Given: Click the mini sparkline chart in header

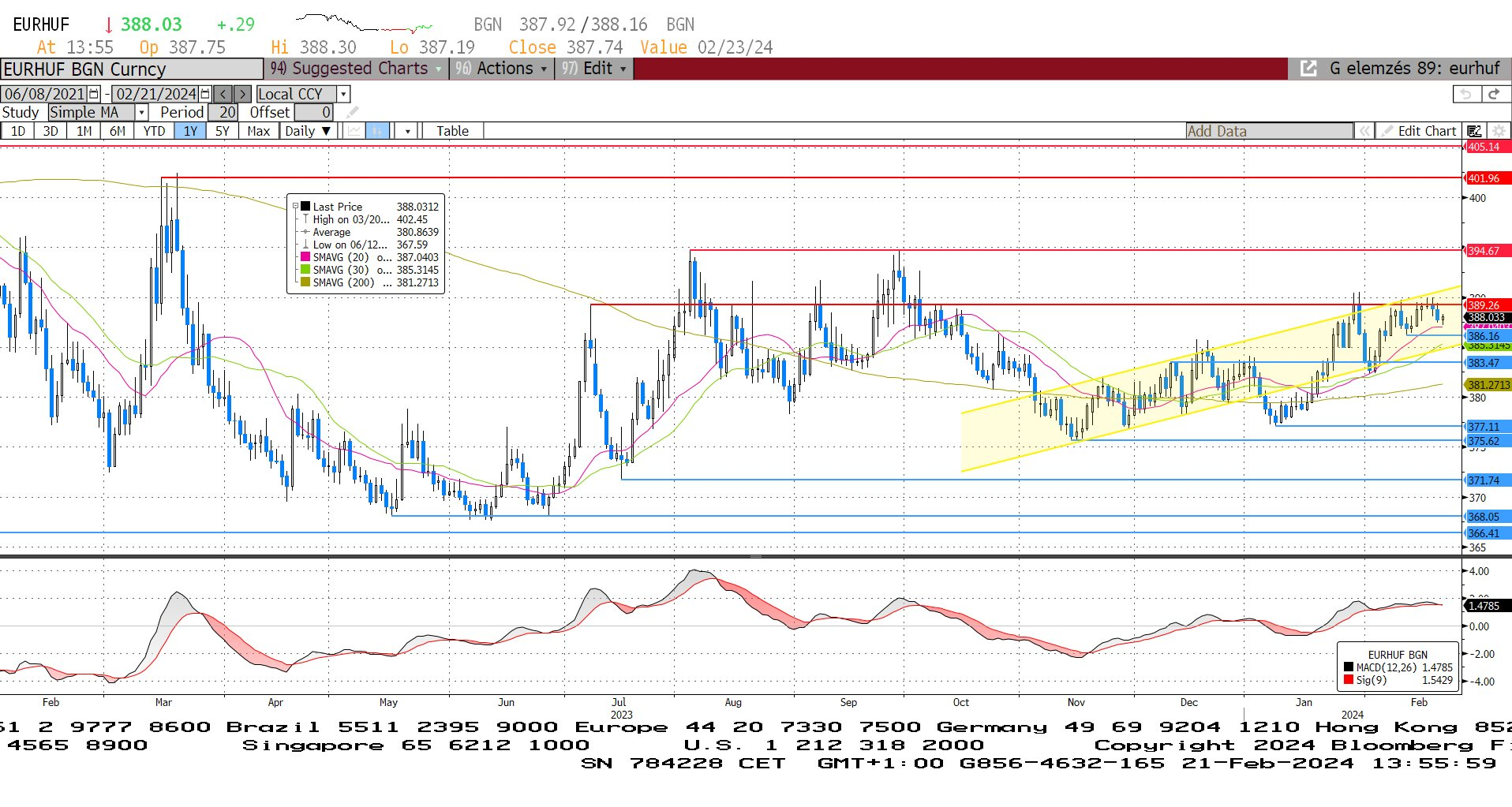Looking at the screenshot, I should 364,22.
